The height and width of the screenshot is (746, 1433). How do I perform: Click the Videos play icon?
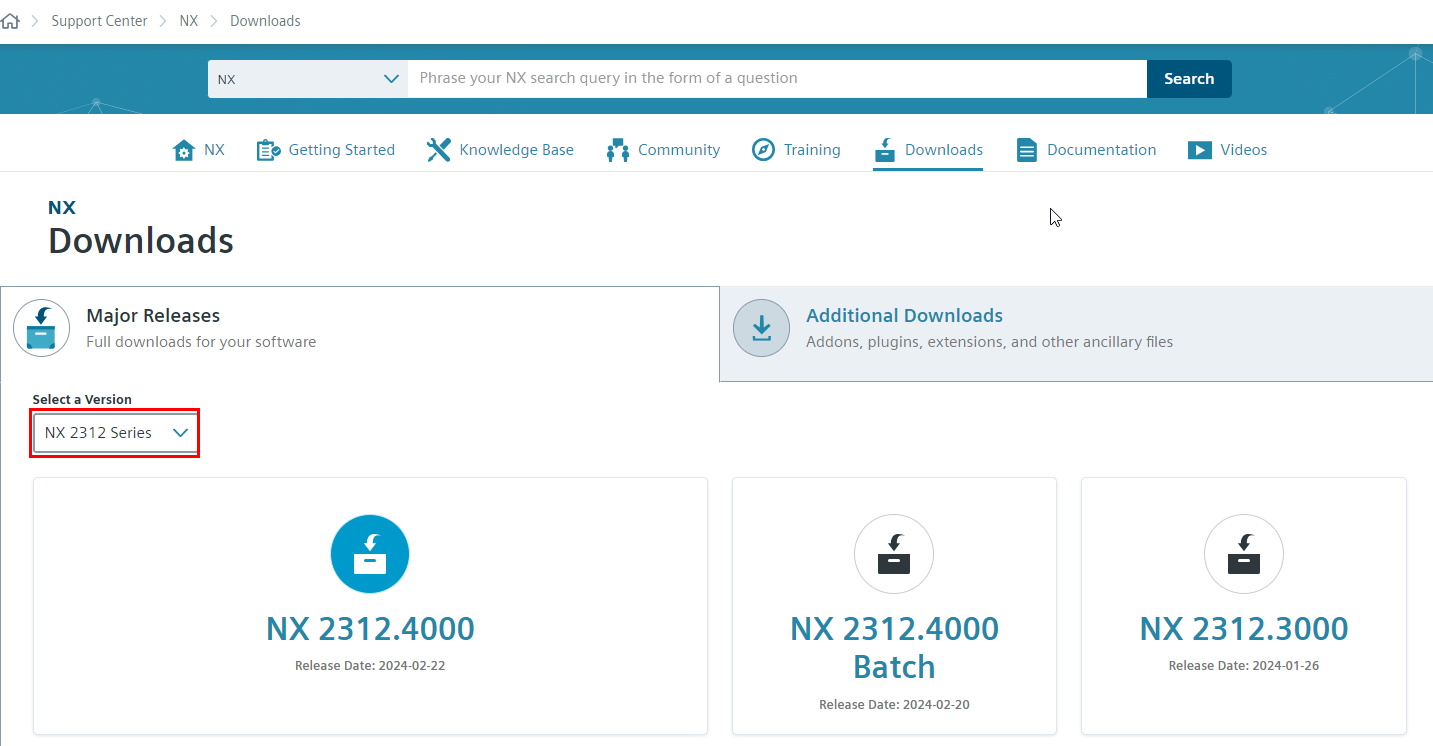[1200, 150]
